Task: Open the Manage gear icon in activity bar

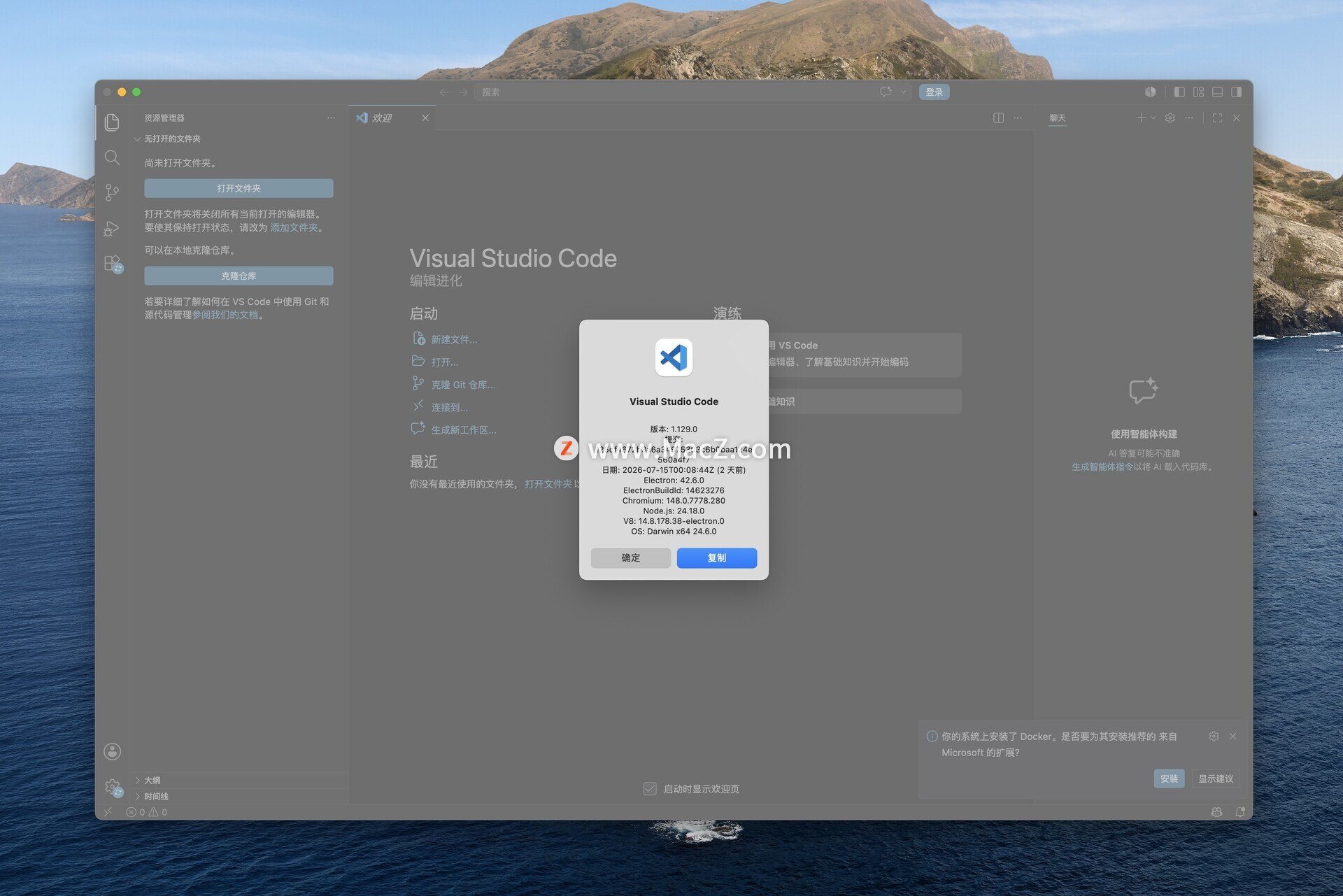Action: [112, 788]
